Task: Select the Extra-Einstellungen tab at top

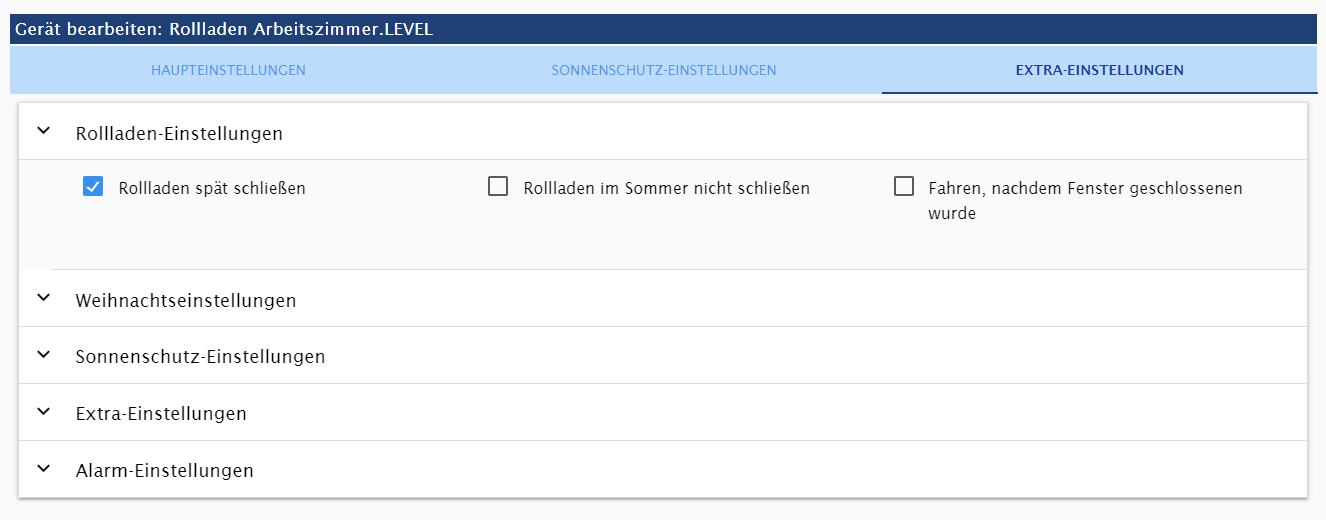Action: 1099,70
